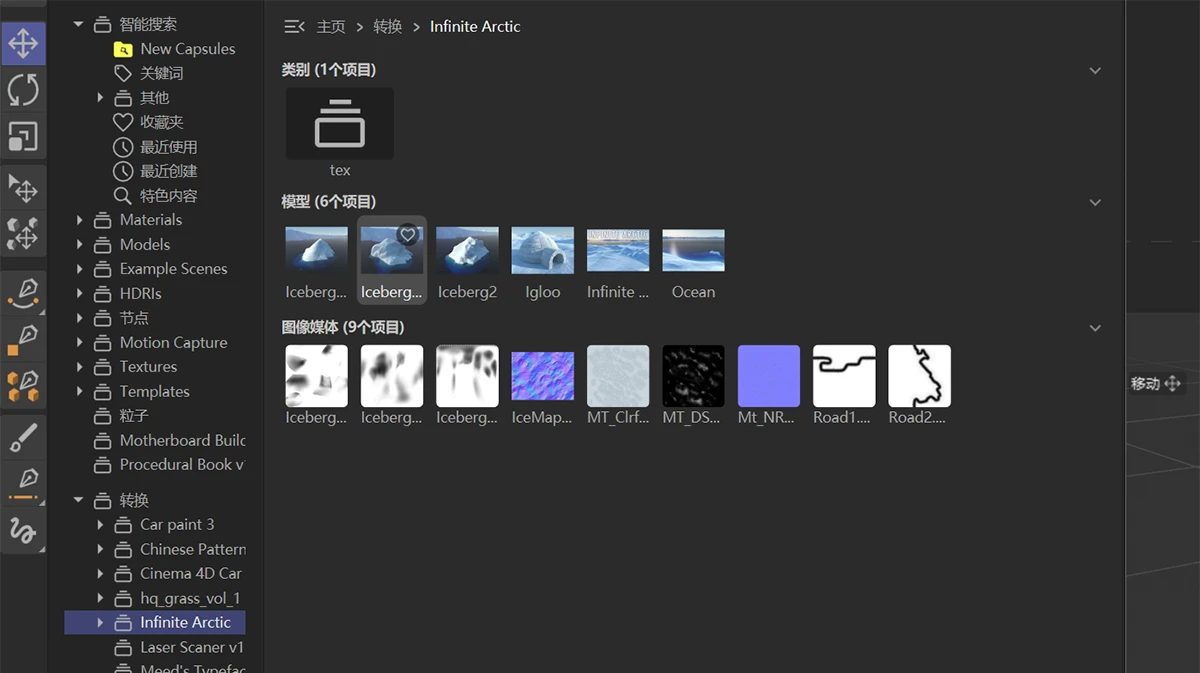Screen dimensions: 1200x673
Task: Toggle favorite heart on selected Iceberg model
Action: click(x=408, y=235)
